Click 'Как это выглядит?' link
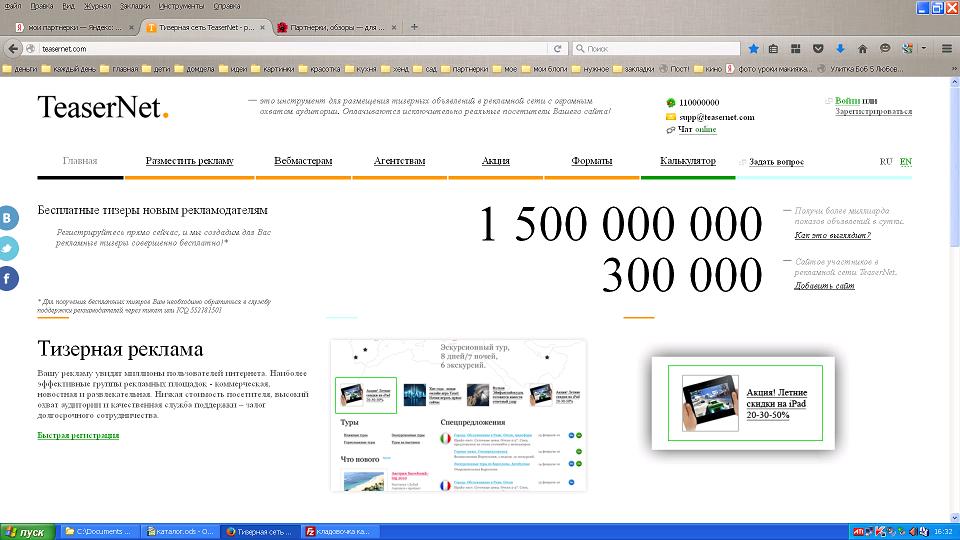960x540 pixels. pyautogui.click(x=832, y=235)
